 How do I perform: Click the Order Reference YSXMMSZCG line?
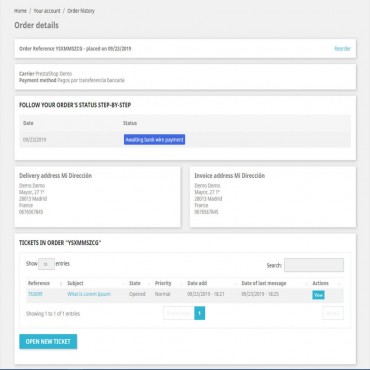click(75, 49)
